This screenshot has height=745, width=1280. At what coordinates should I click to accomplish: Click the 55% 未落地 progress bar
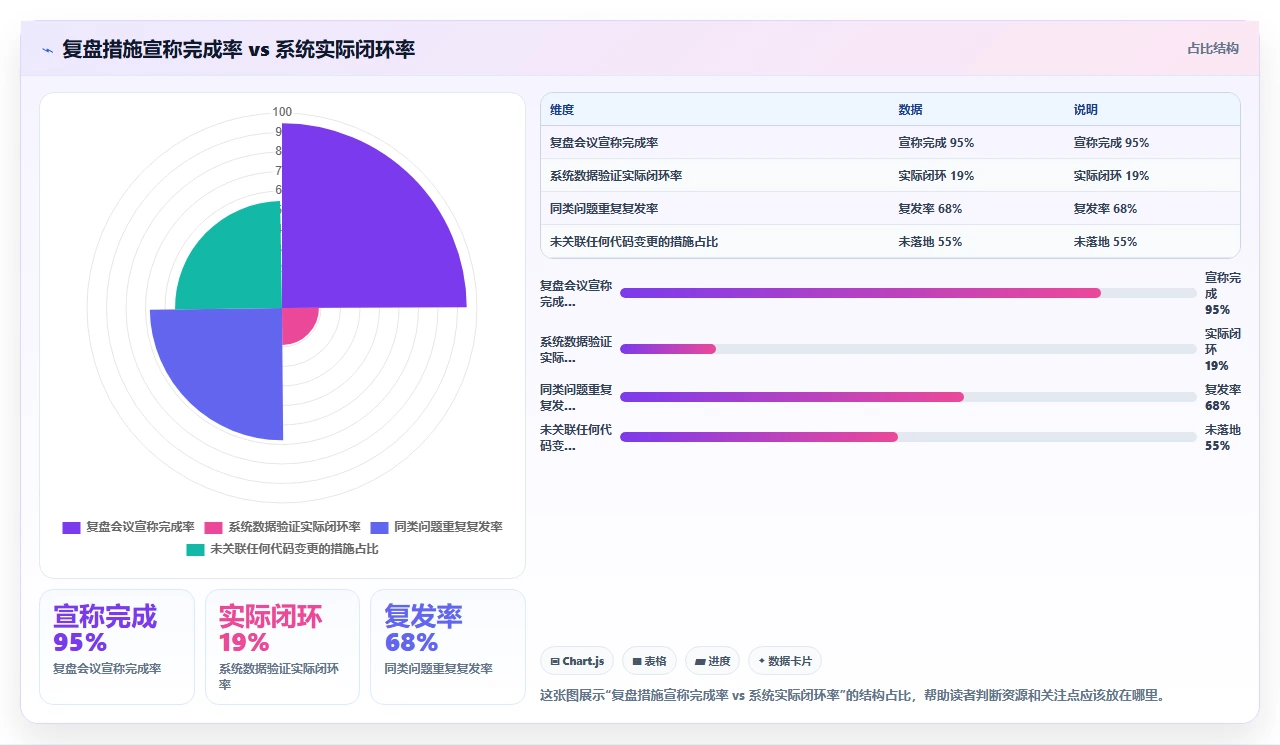pos(908,437)
